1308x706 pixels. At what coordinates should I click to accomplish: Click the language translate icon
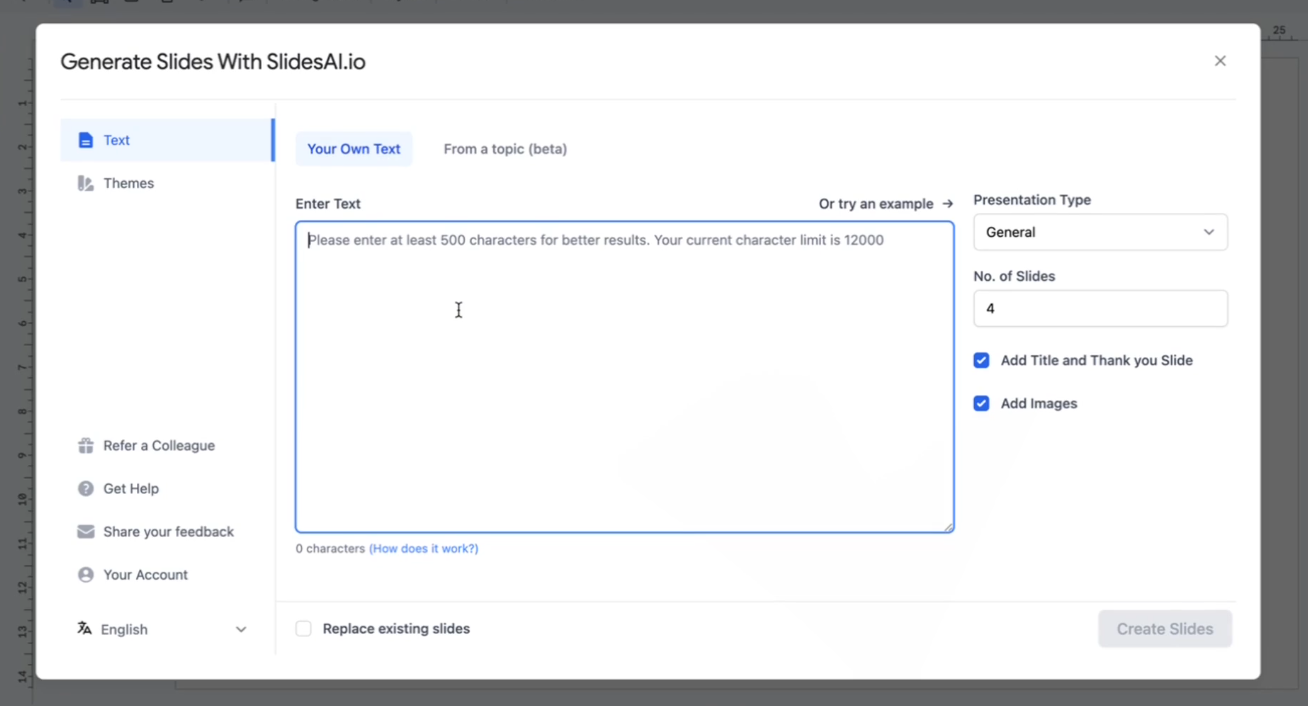click(85, 629)
